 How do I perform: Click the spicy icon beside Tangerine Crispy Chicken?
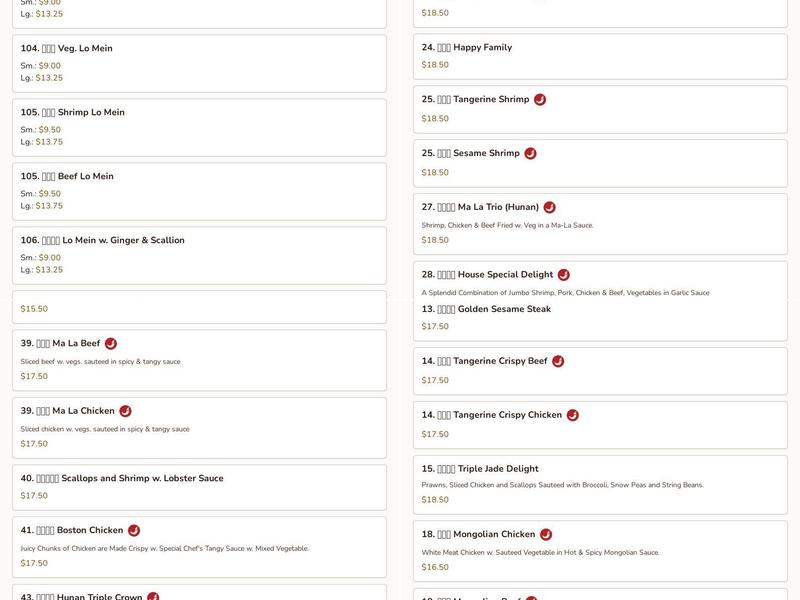(x=572, y=415)
